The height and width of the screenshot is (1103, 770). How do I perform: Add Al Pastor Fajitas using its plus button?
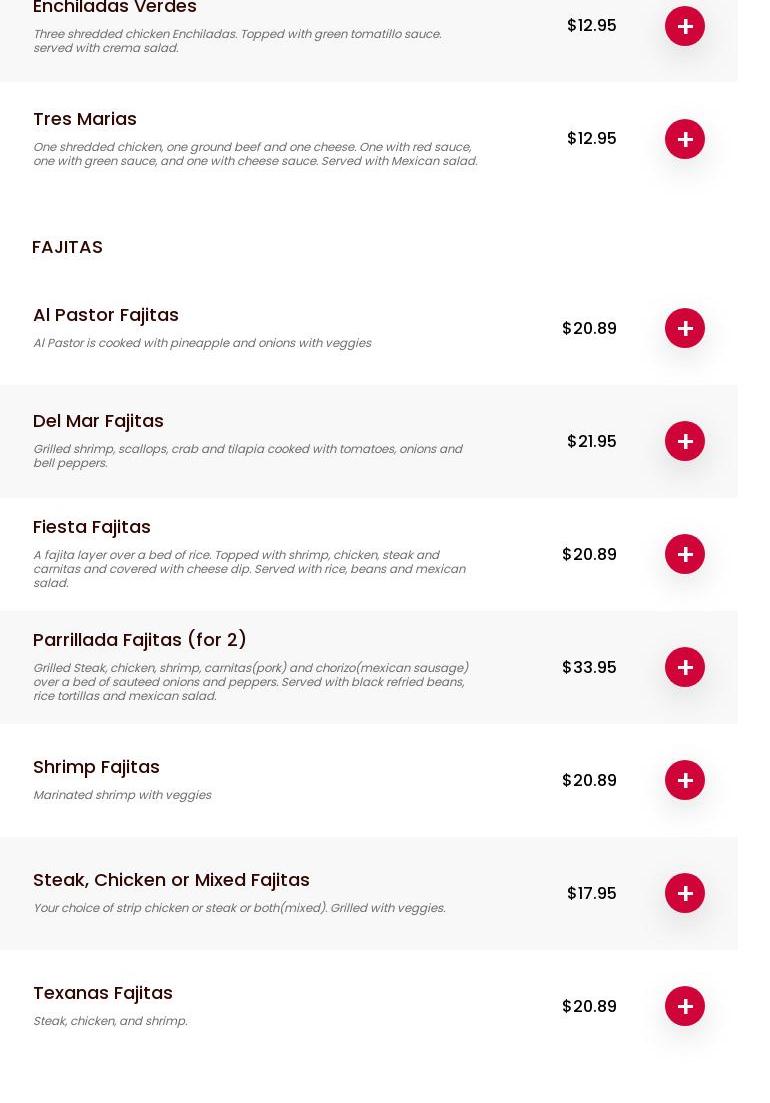pyautogui.click(x=685, y=328)
